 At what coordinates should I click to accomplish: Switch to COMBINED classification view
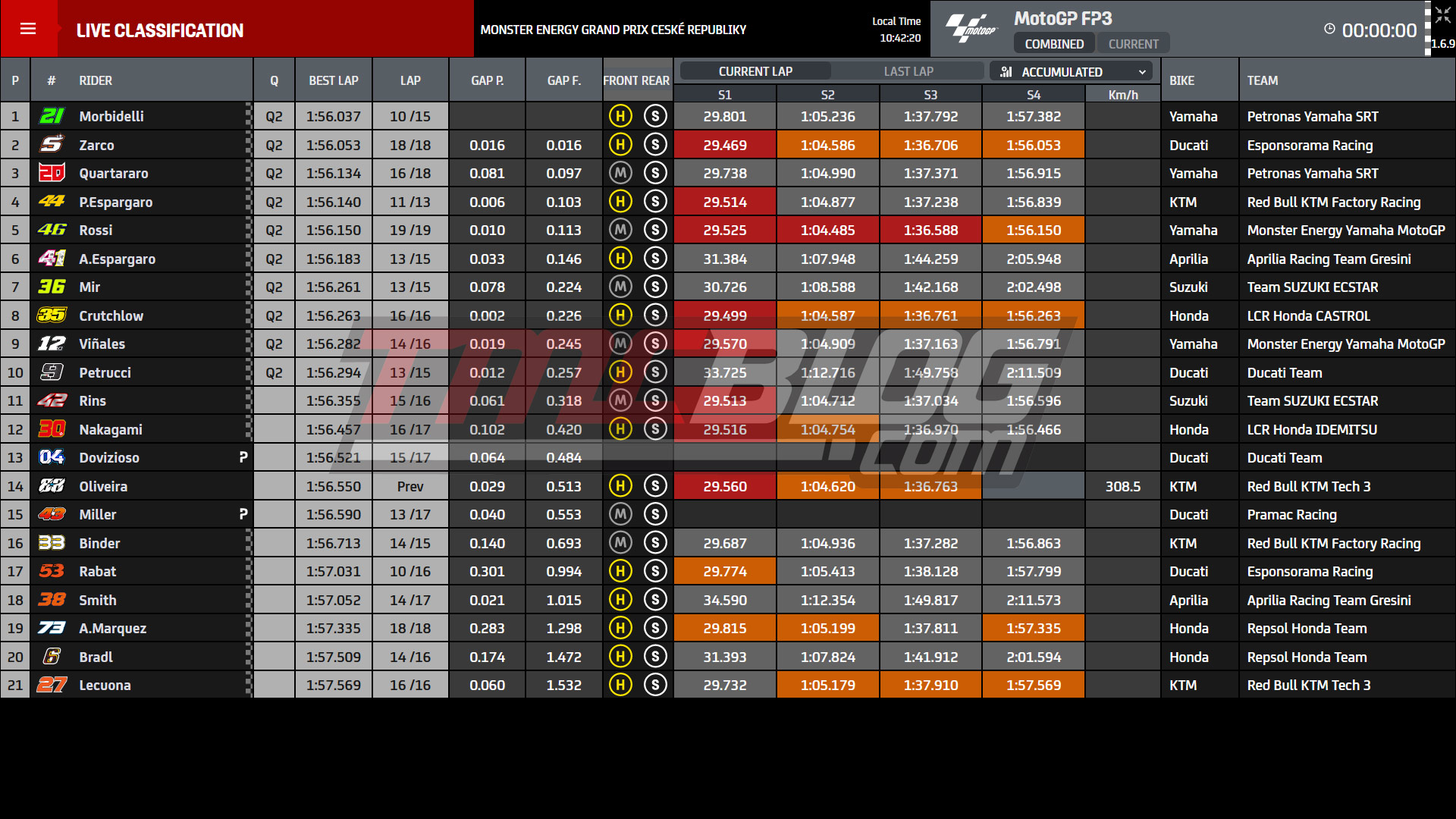click(1054, 44)
